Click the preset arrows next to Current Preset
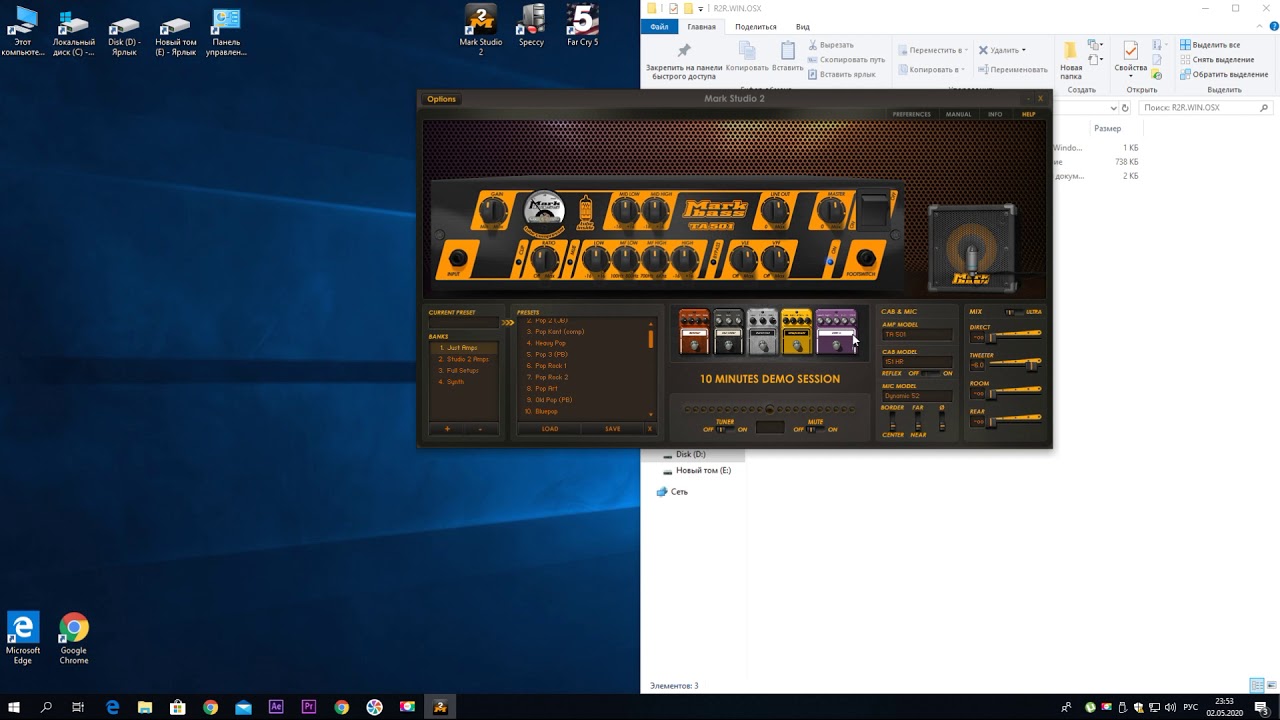The width and height of the screenshot is (1280, 720). [508, 323]
